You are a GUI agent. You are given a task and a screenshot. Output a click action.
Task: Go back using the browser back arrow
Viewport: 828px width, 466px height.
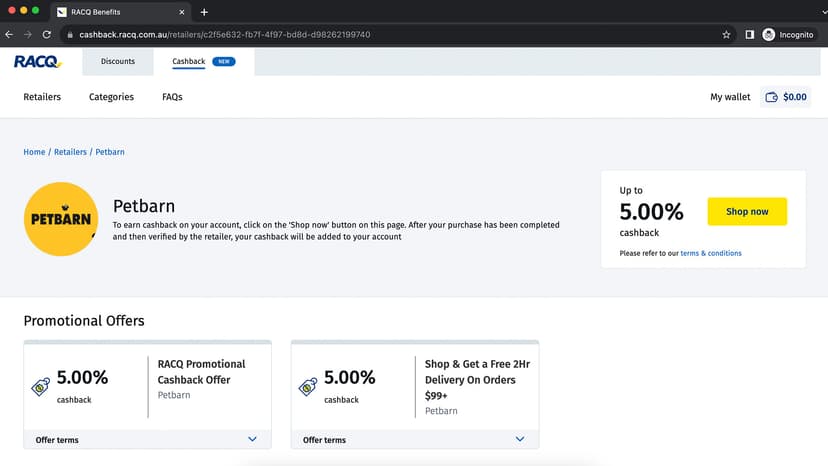(9, 34)
